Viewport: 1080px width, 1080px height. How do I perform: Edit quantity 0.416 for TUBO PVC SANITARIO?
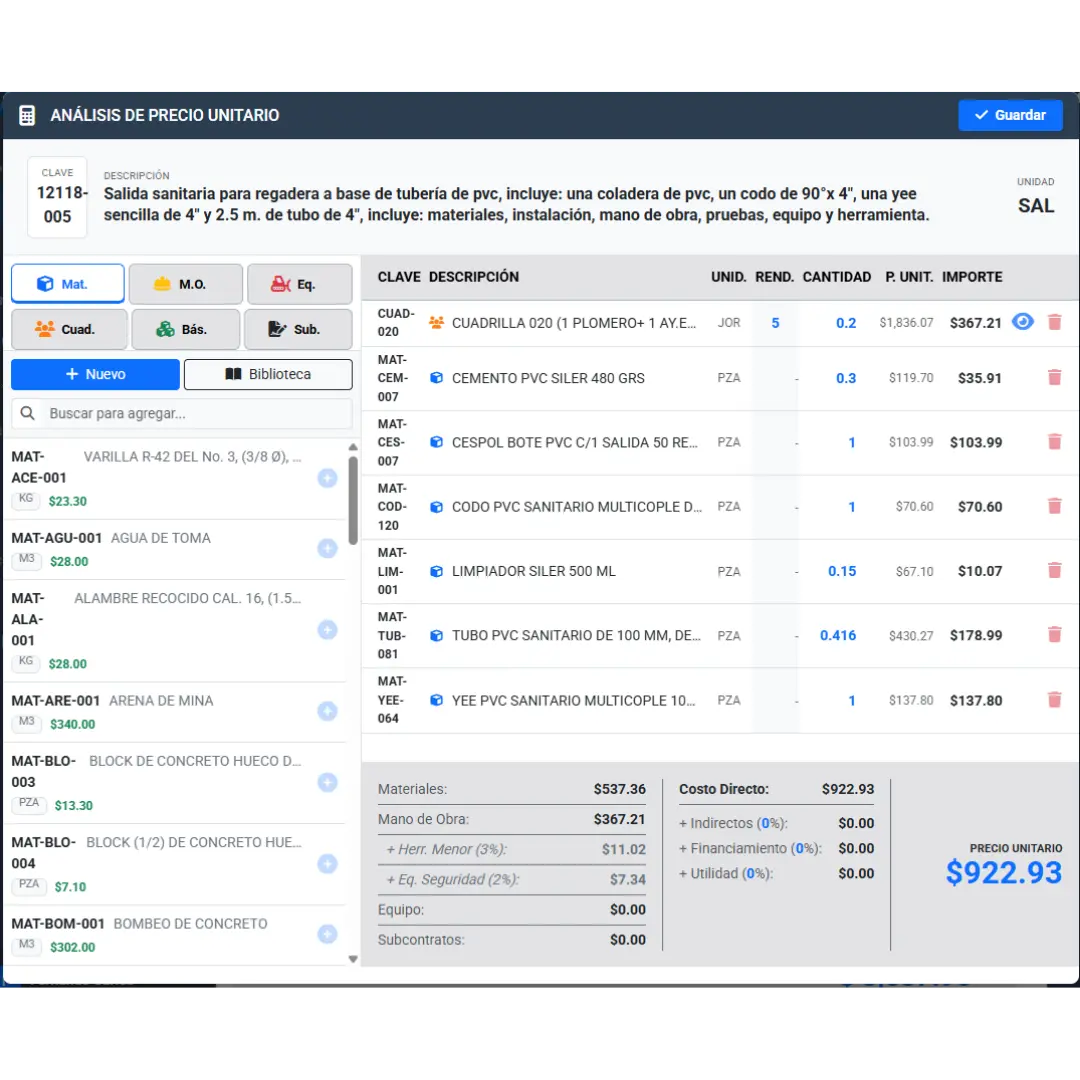click(838, 635)
